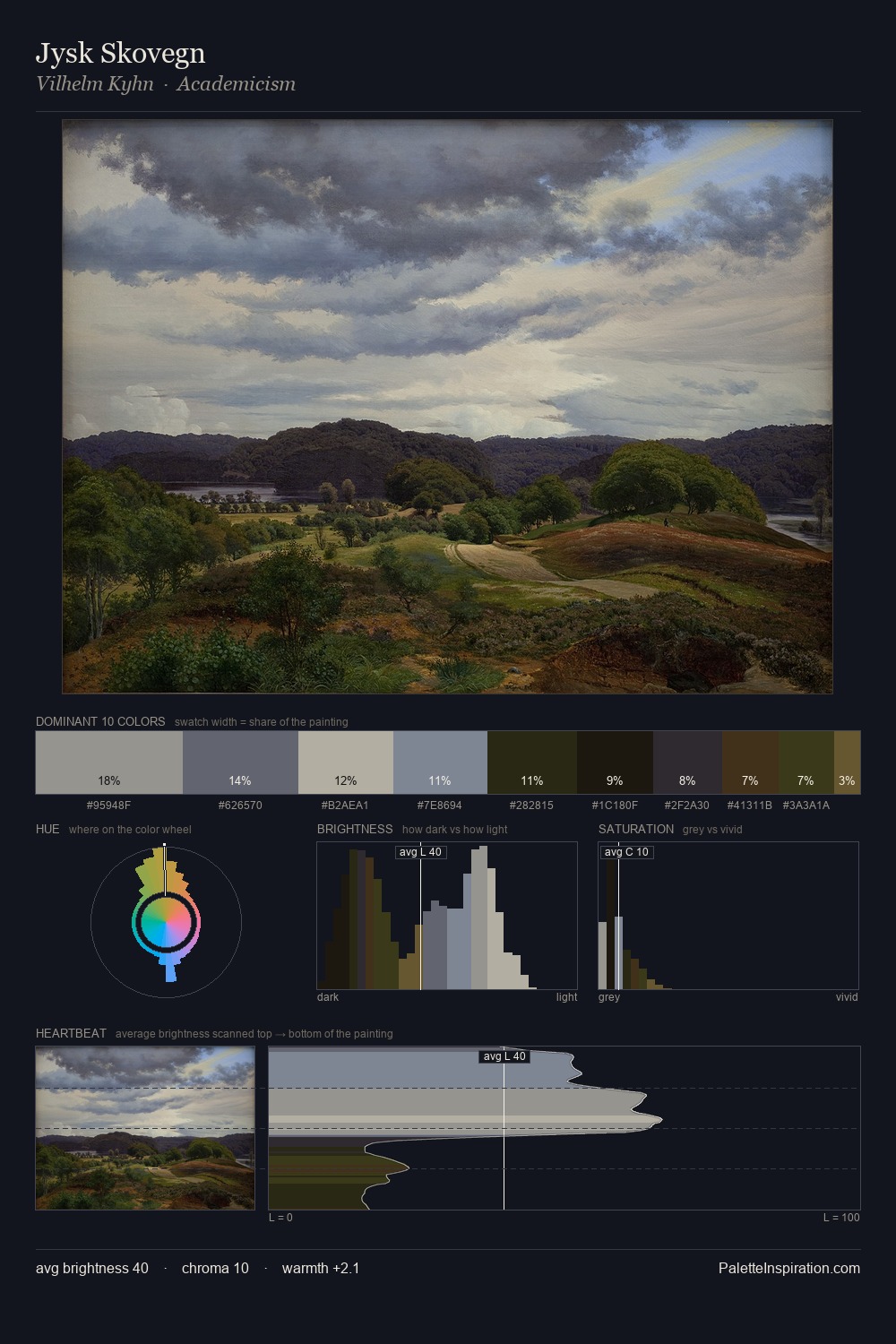This screenshot has height=1344, width=896.
Task: Click the hue color wheel chart
Action: (166, 921)
